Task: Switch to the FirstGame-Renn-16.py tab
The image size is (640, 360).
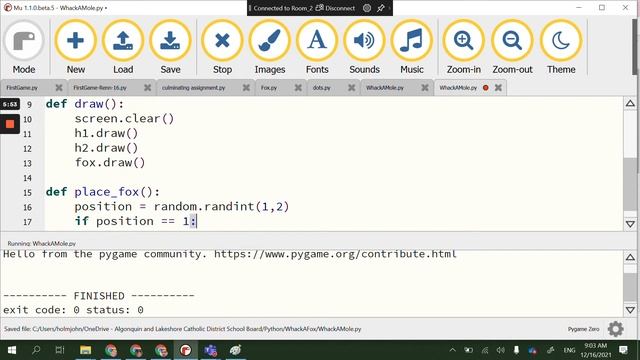Action: [x=100, y=88]
